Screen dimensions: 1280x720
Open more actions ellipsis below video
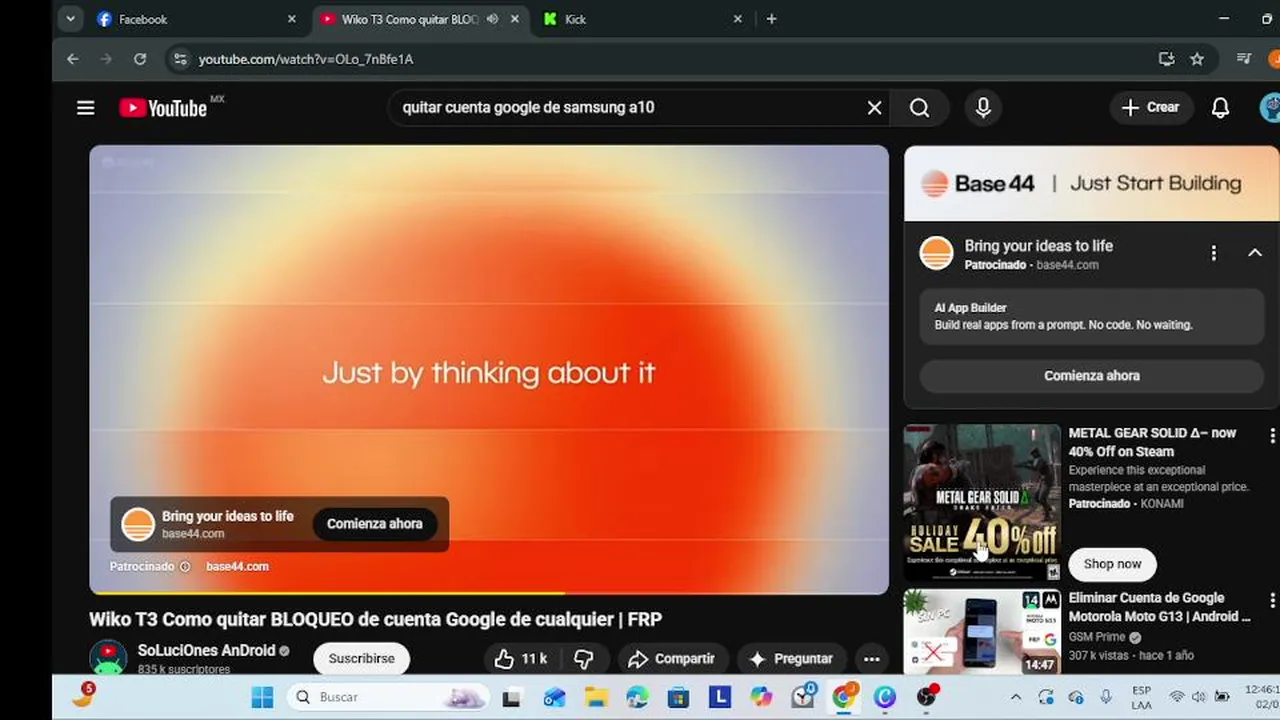click(x=871, y=658)
